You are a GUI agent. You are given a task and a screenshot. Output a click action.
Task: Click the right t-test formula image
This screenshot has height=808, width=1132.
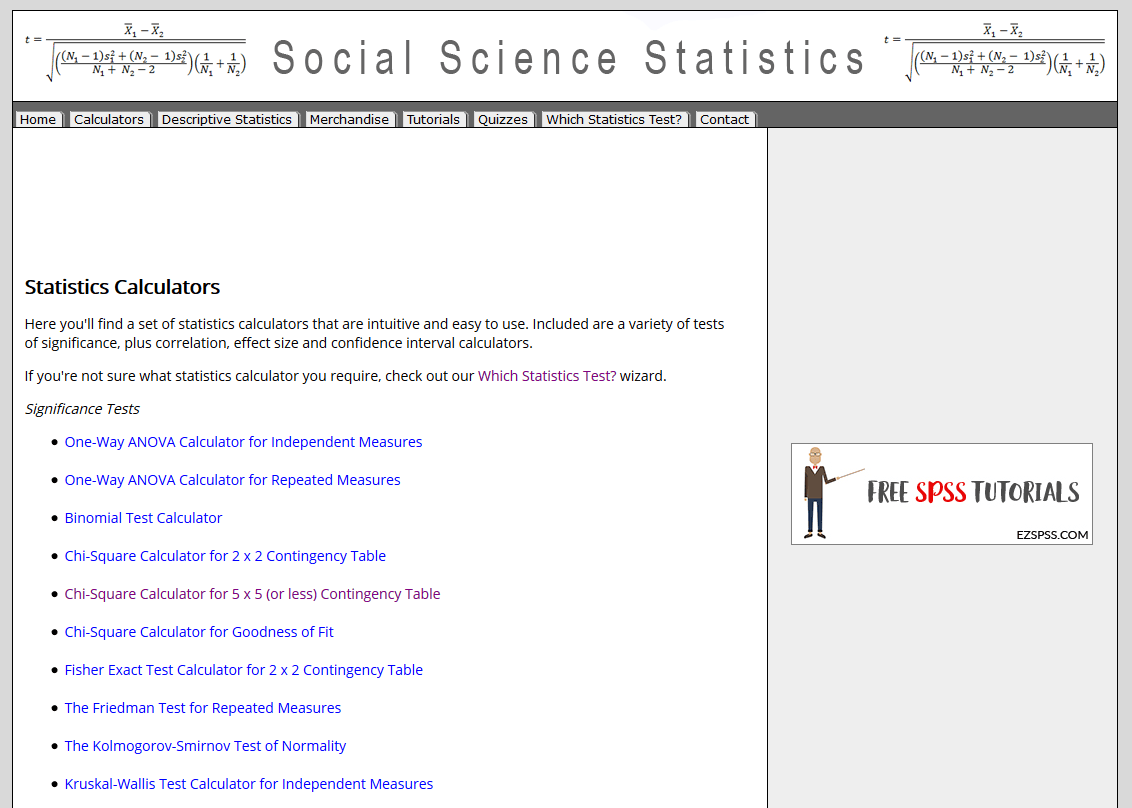994,52
